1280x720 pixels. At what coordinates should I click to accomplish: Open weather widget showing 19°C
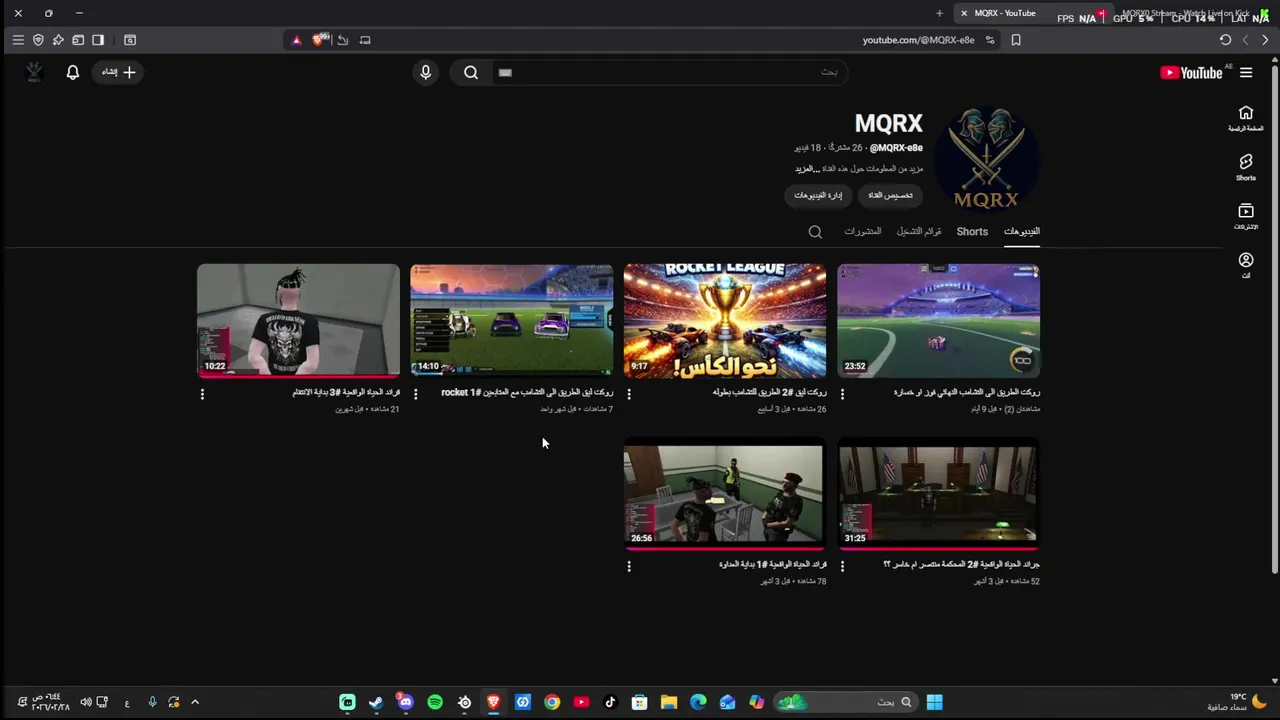click(x=1238, y=702)
